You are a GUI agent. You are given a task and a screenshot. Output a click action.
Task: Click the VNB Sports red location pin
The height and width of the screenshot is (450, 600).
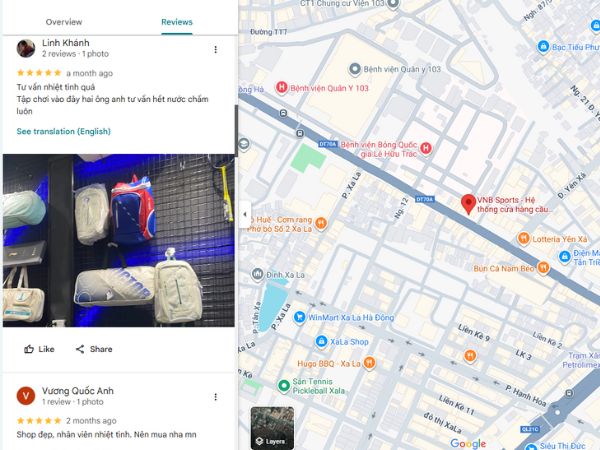point(468,204)
